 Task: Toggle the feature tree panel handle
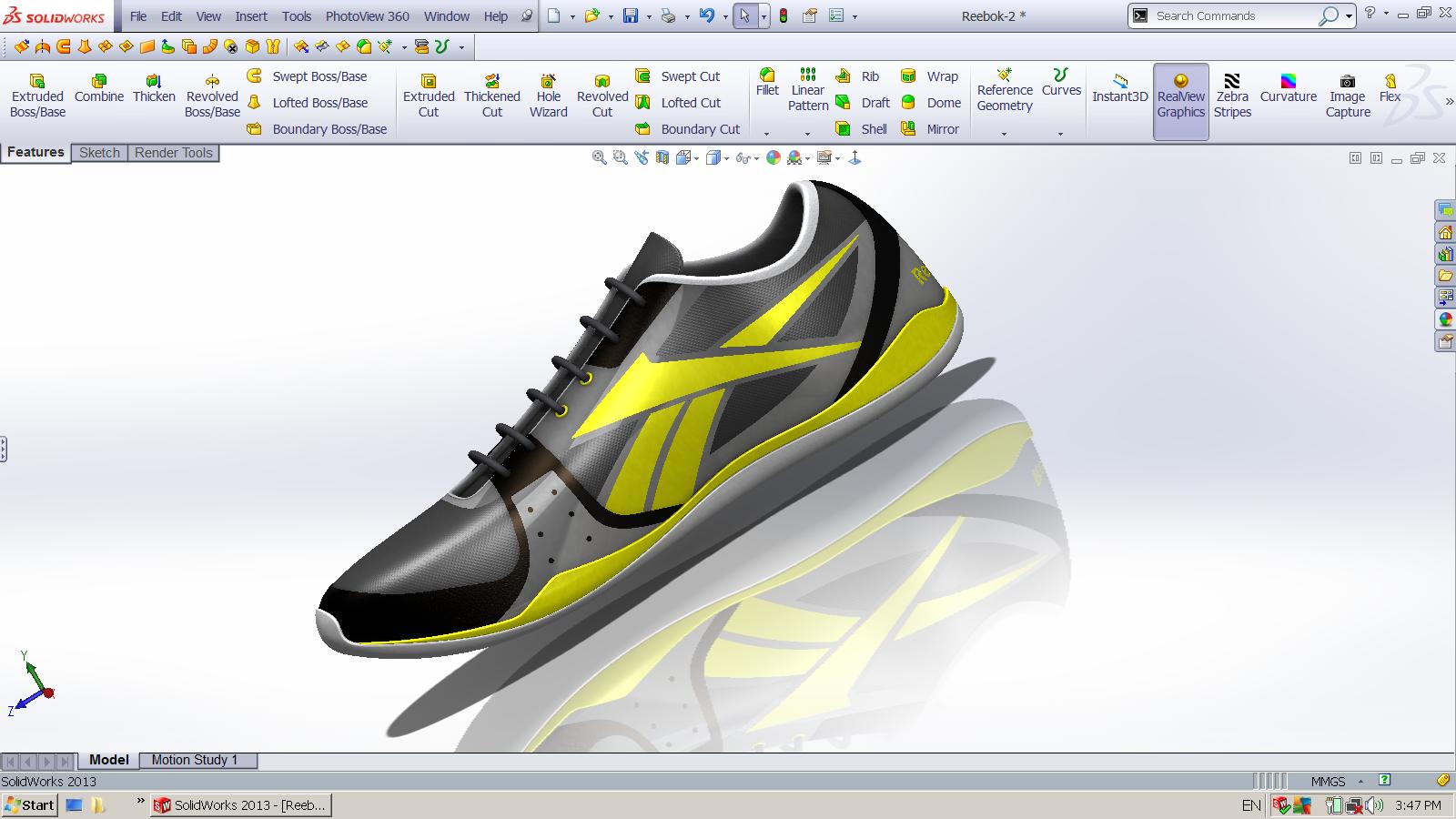(4, 449)
